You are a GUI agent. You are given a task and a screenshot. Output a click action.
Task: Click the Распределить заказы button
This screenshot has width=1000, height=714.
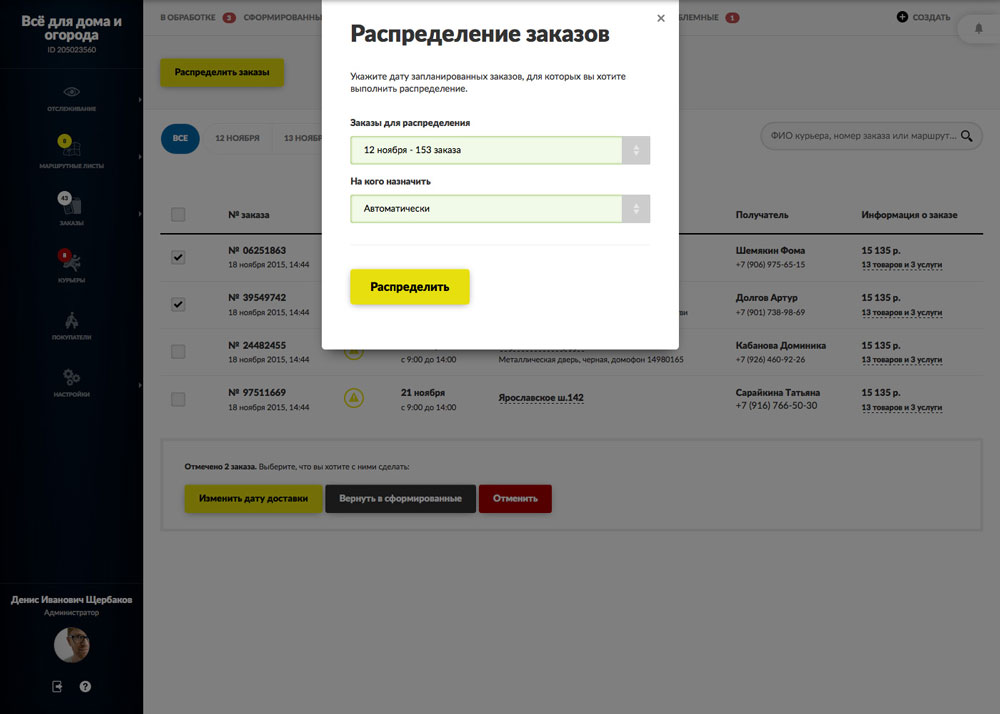click(x=222, y=72)
